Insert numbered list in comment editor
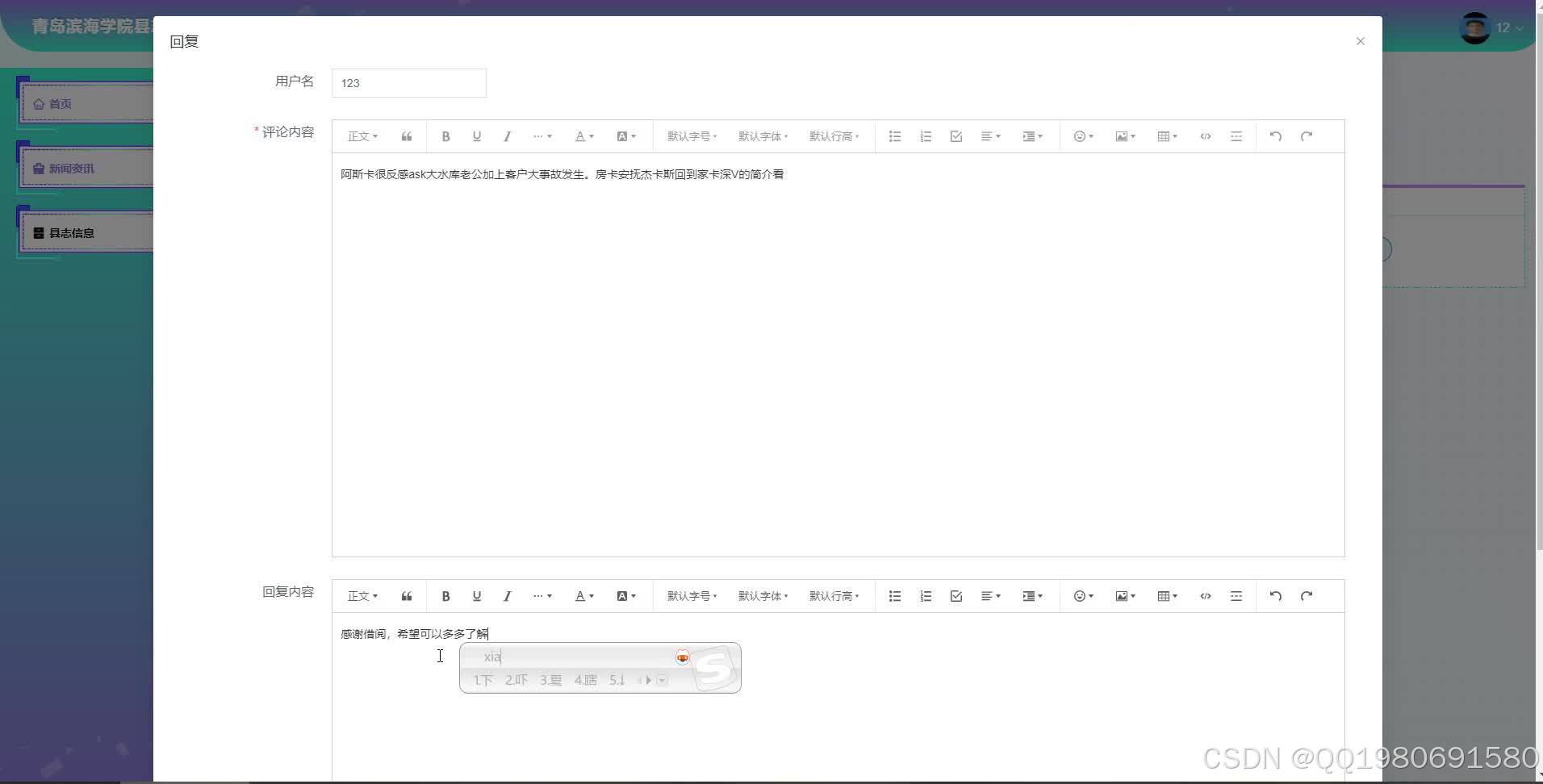Viewport: 1543px width, 784px height. pos(926,136)
